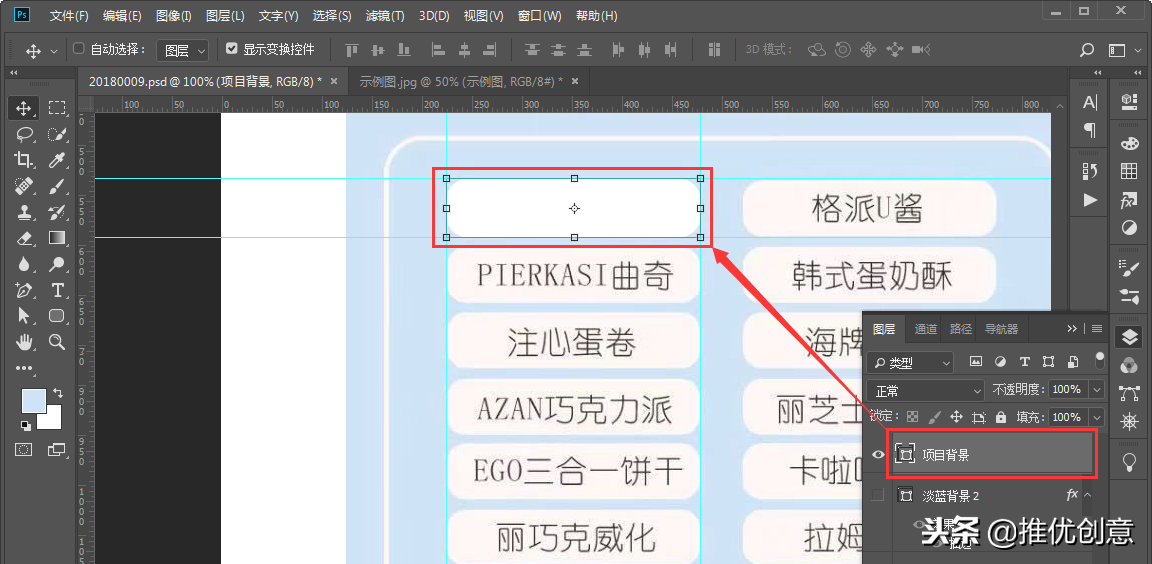Select the History Brush tool
This screenshot has width=1152, height=564.
(57, 212)
